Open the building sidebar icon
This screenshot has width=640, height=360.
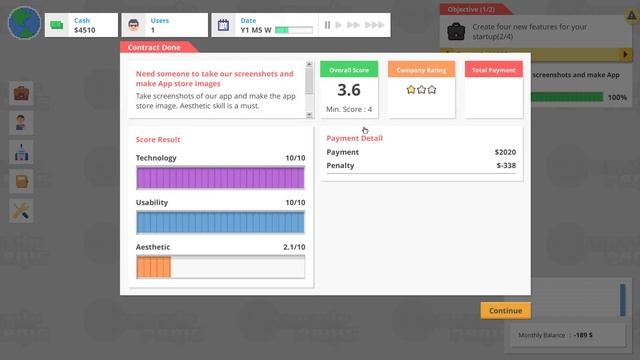(21, 152)
